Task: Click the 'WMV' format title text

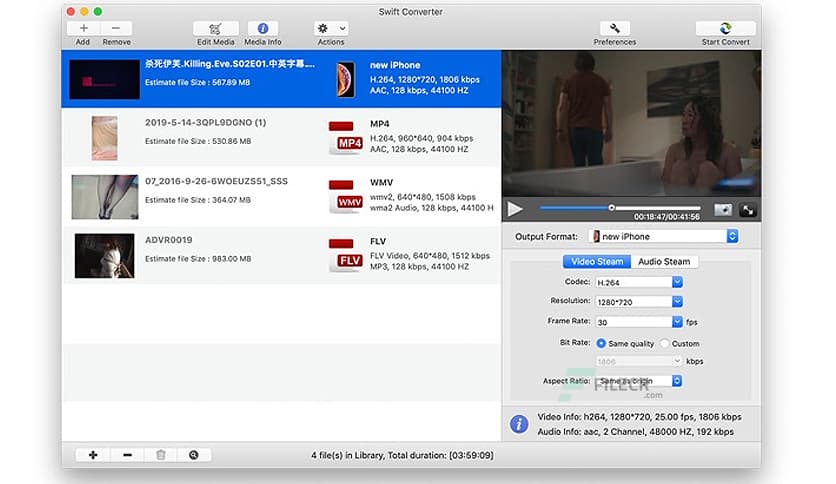Action: [x=381, y=182]
